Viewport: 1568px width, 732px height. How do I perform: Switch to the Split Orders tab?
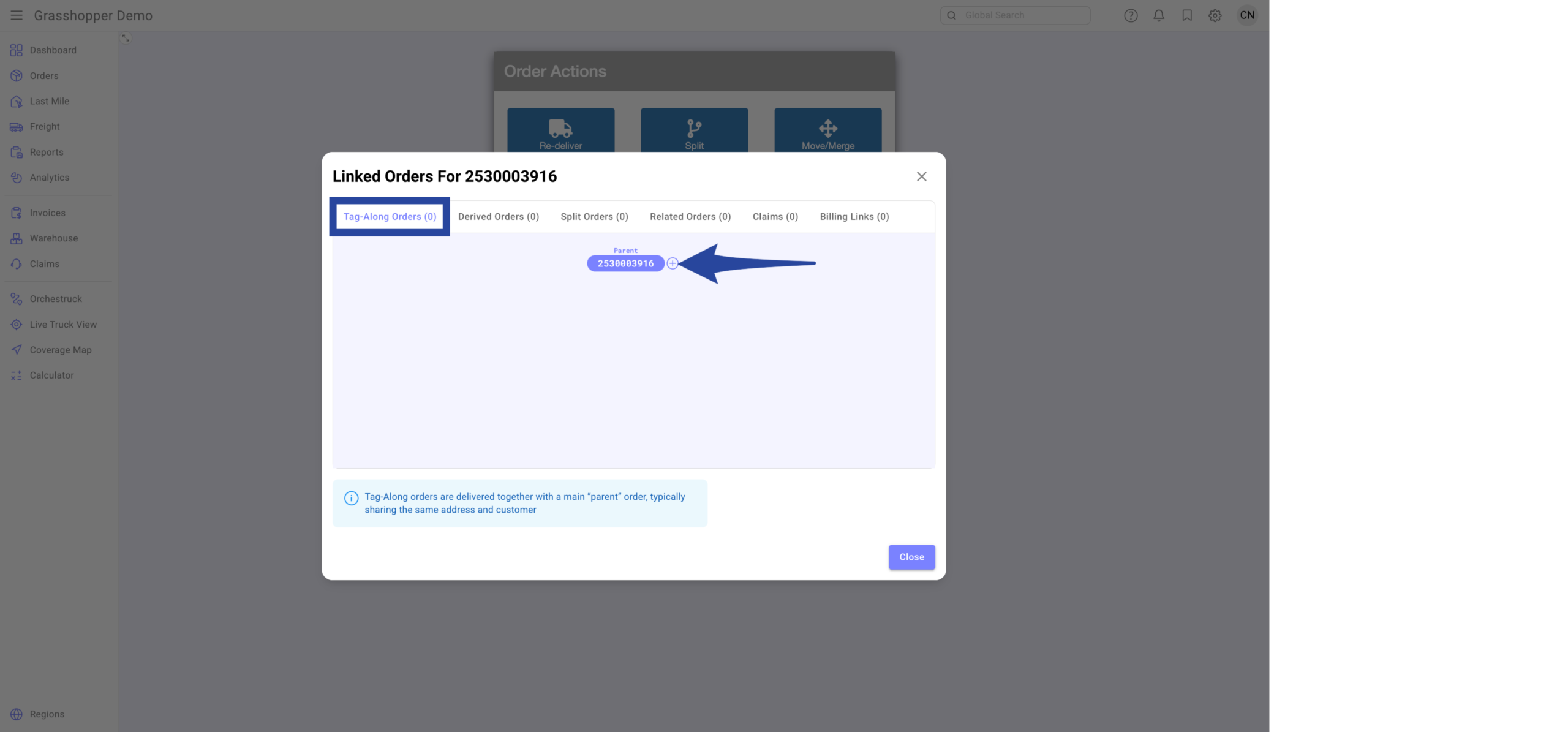pyautogui.click(x=594, y=217)
